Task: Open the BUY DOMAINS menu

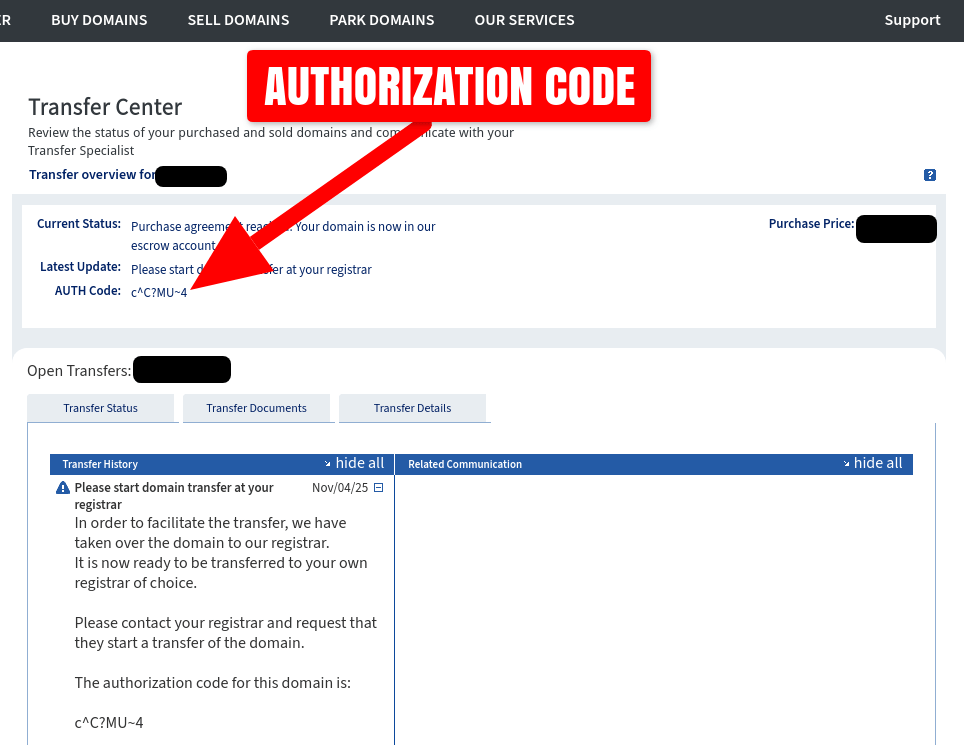Action: tap(99, 20)
